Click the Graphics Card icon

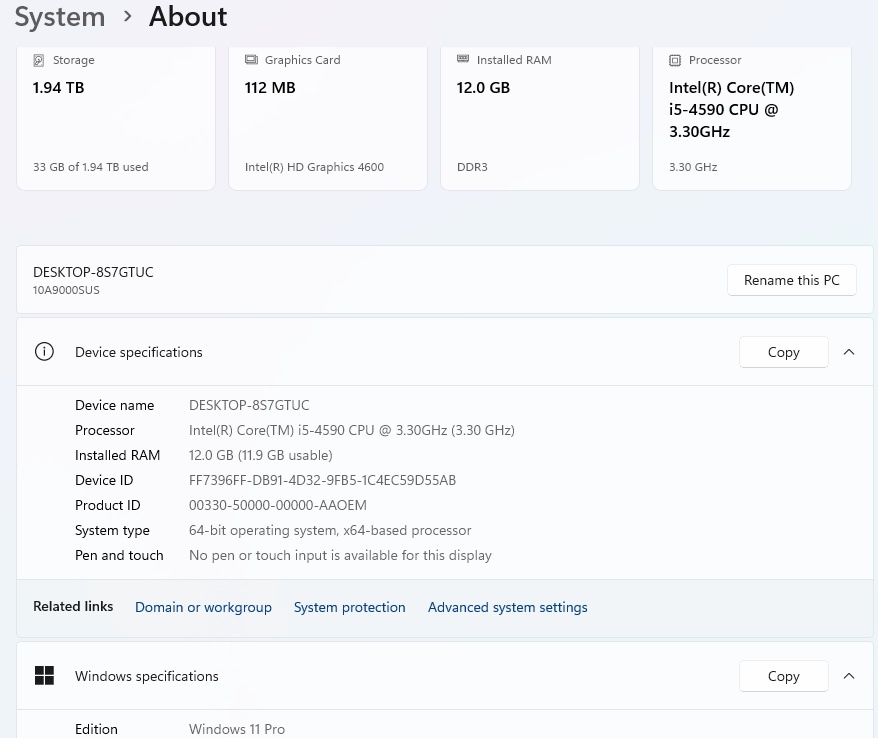[251, 60]
